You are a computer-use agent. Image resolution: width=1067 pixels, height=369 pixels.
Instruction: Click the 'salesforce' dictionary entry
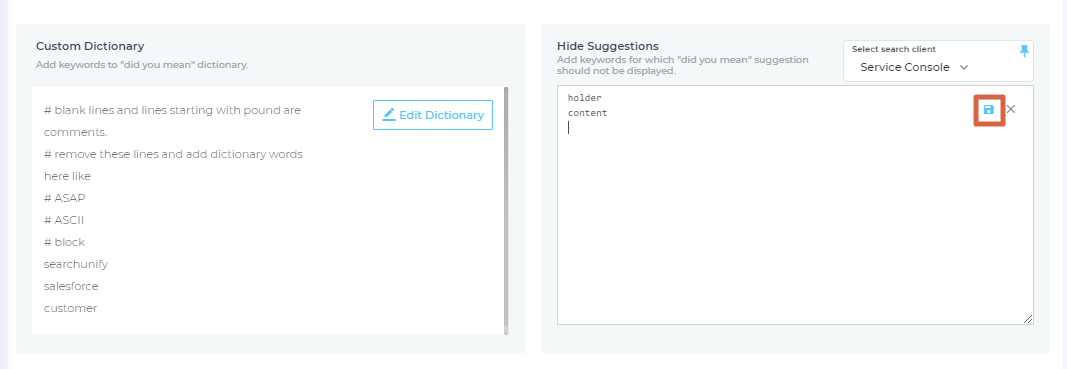[71, 286]
